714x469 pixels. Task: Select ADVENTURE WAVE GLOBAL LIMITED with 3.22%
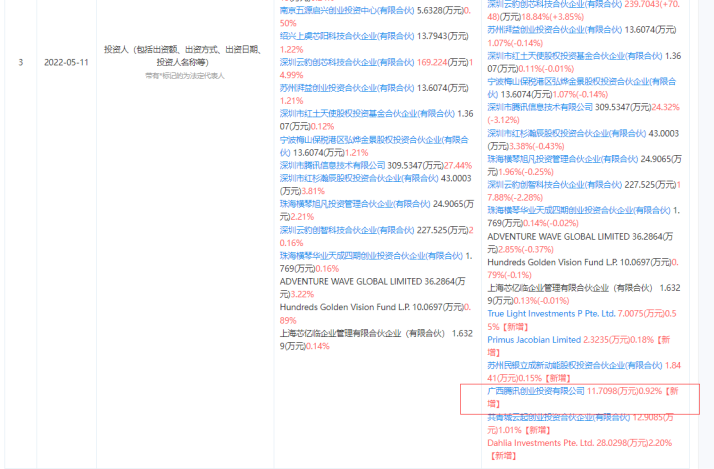pos(346,282)
